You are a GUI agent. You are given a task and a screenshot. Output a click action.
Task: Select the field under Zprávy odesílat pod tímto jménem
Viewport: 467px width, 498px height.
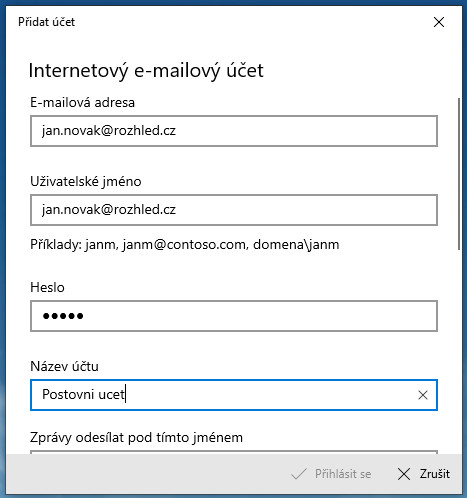[234, 452]
